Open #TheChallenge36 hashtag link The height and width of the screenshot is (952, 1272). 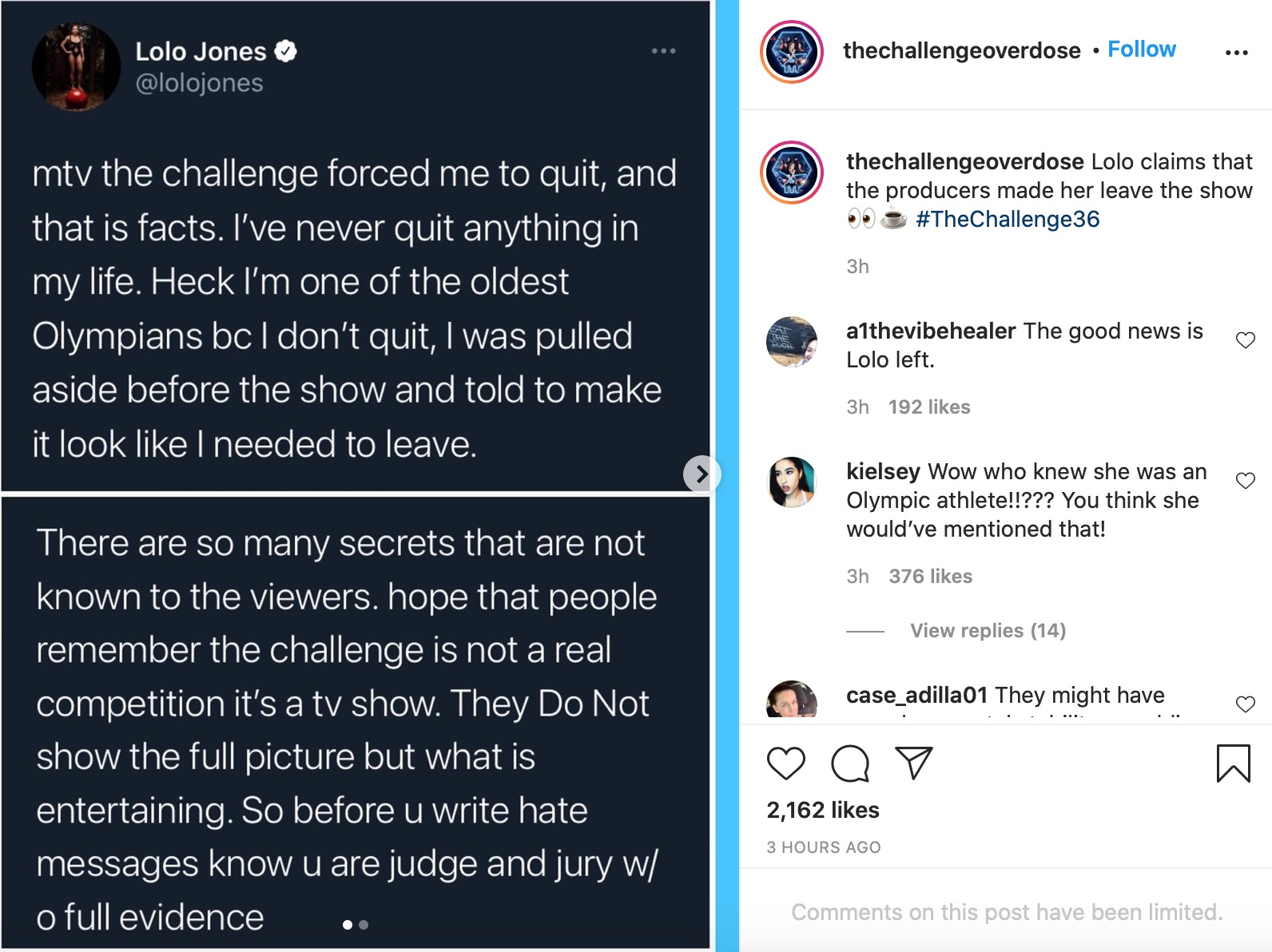click(x=1007, y=219)
